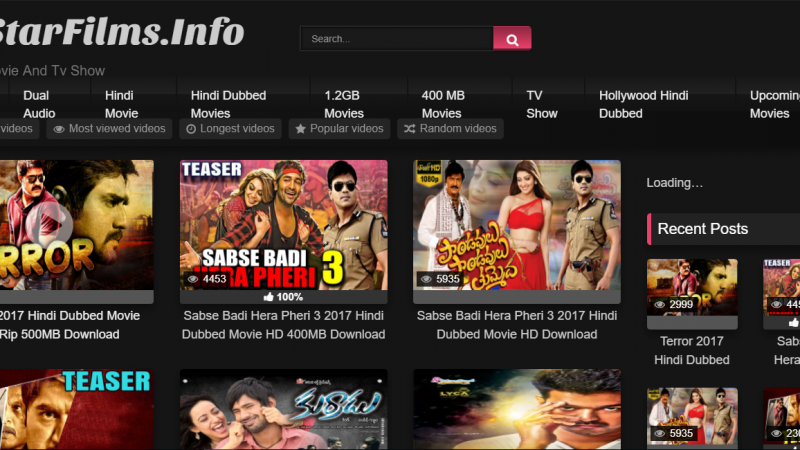The image size is (800, 450).
Task: Open Hollywood Hindi Dubbed menu
Action: pos(643,104)
